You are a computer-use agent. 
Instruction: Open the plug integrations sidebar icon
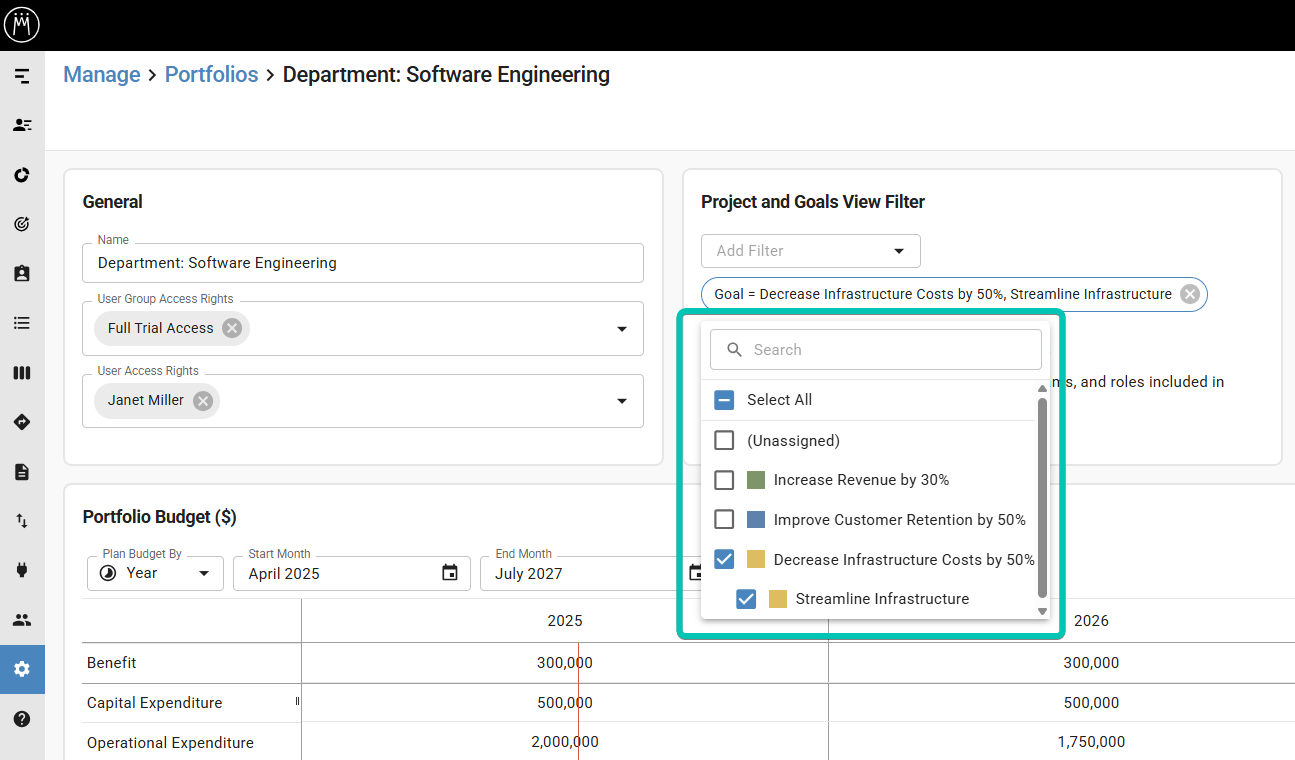coord(22,570)
